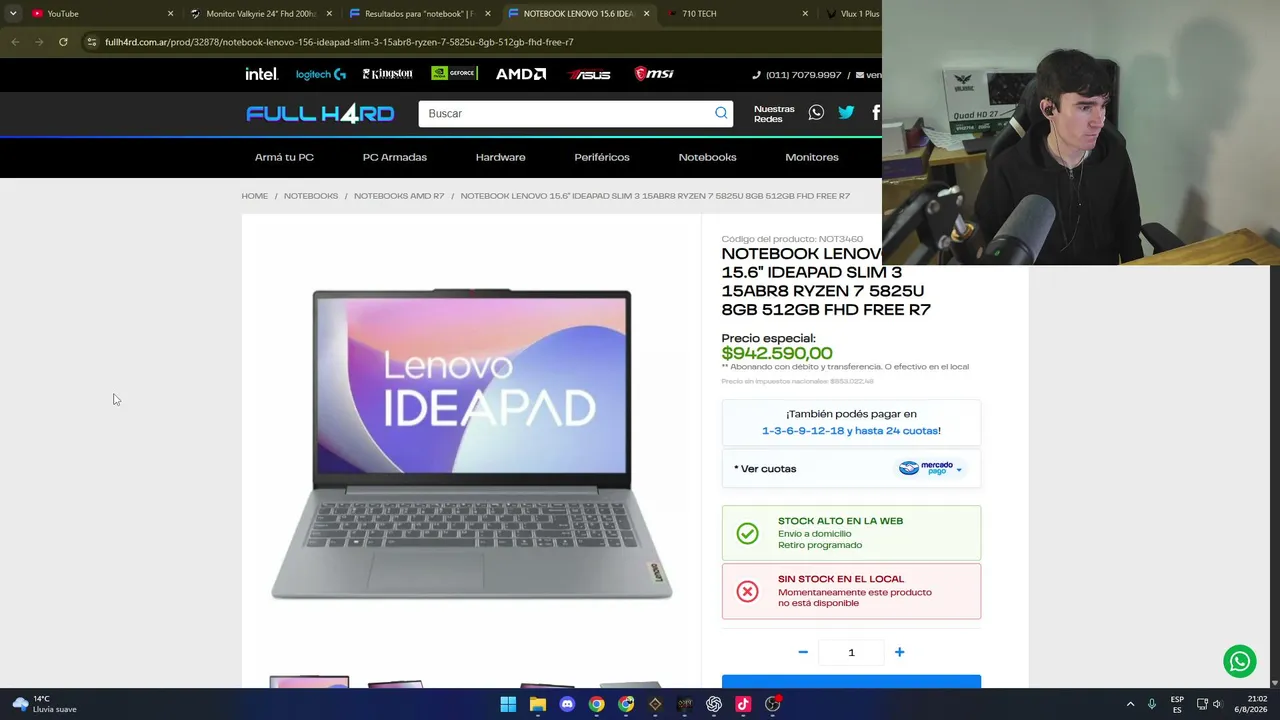The width and height of the screenshot is (1280, 720).
Task: Click the browser address bar URL
Action: coord(339,42)
